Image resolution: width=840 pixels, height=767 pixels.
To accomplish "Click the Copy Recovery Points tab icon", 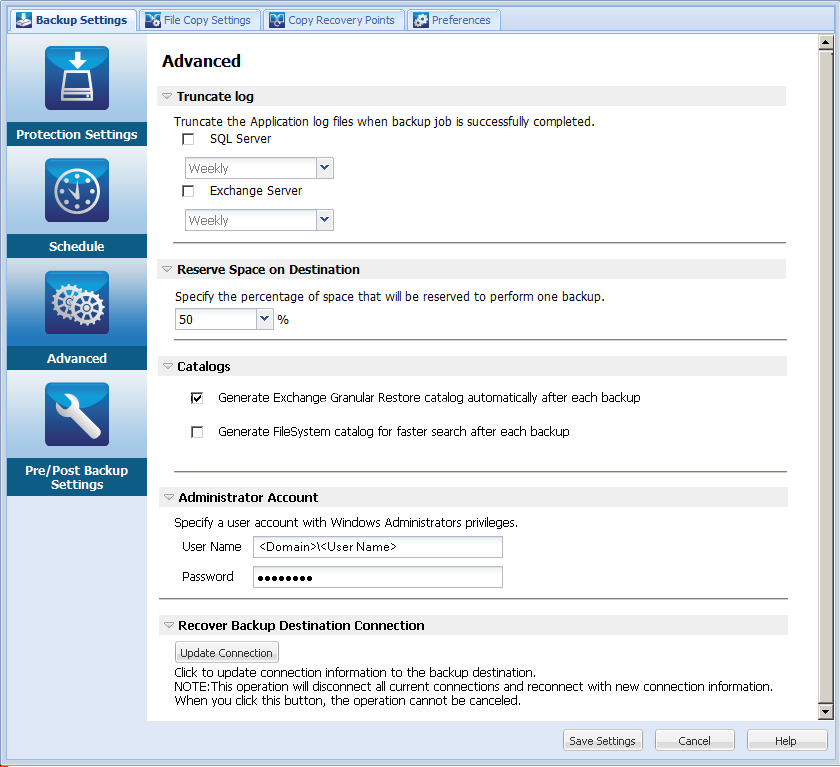I will click(x=276, y=20).
